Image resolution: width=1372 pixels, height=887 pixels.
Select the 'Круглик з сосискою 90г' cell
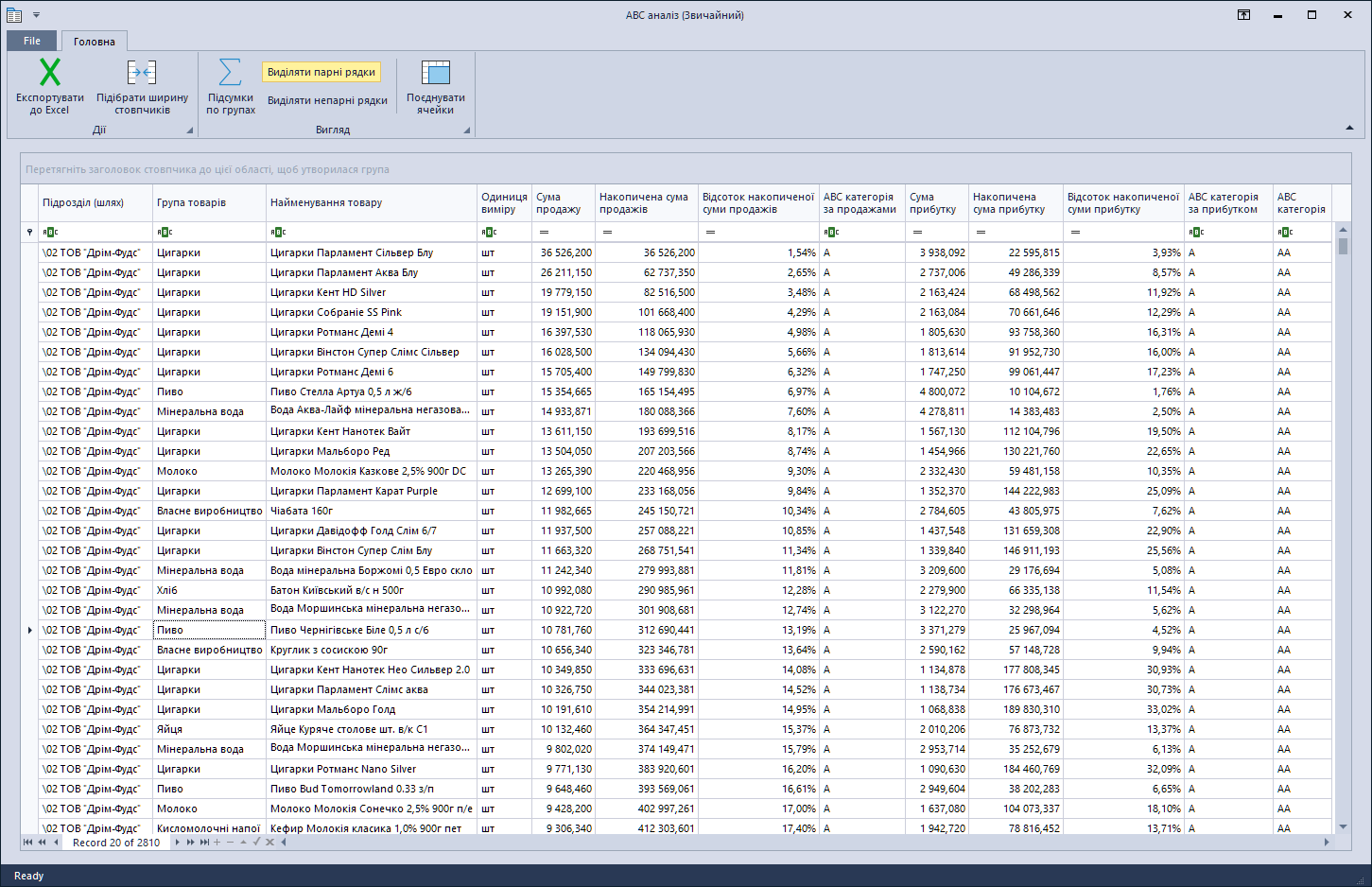[372, 650]
